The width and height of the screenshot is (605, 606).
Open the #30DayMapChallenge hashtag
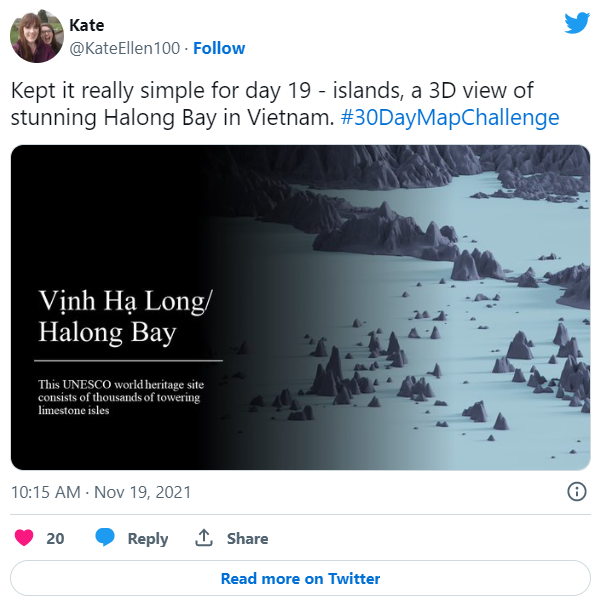(450, 117)
